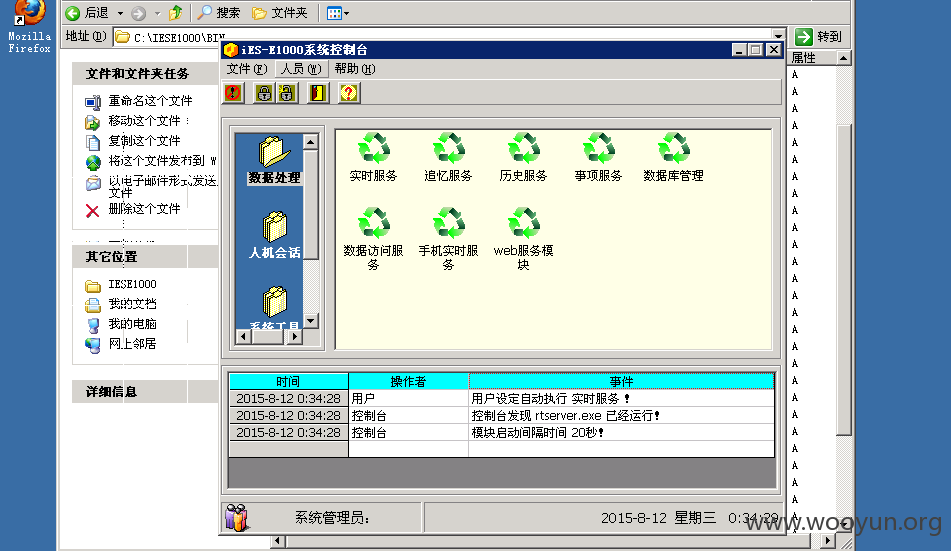Toggle the Explorer 文件夹 pane button
Image resolution: width=951 pixels, height=551 pixels.
280,13
